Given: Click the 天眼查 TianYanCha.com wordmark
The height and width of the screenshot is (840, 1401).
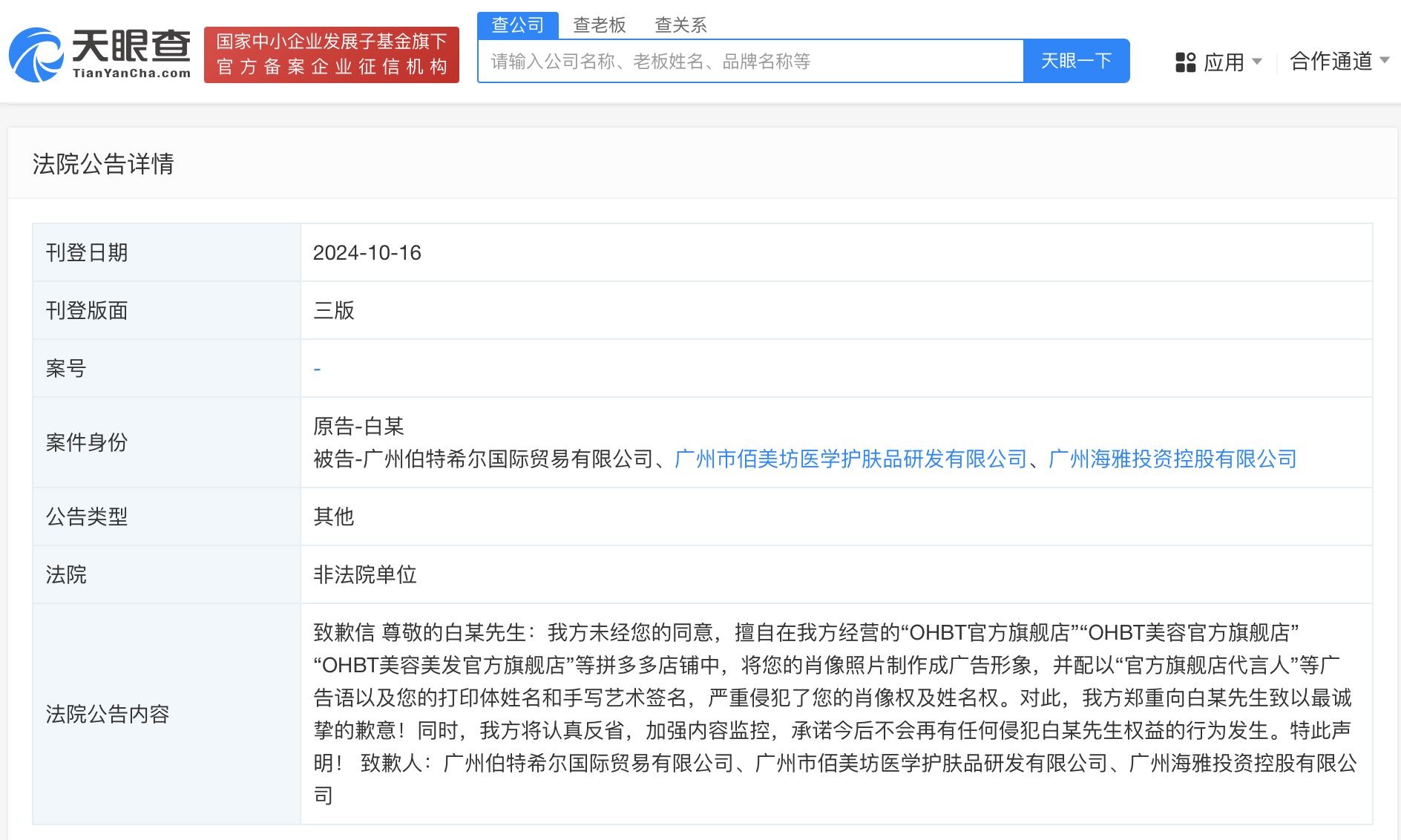Looking at the screenshot, I should (x=131, y=54).
